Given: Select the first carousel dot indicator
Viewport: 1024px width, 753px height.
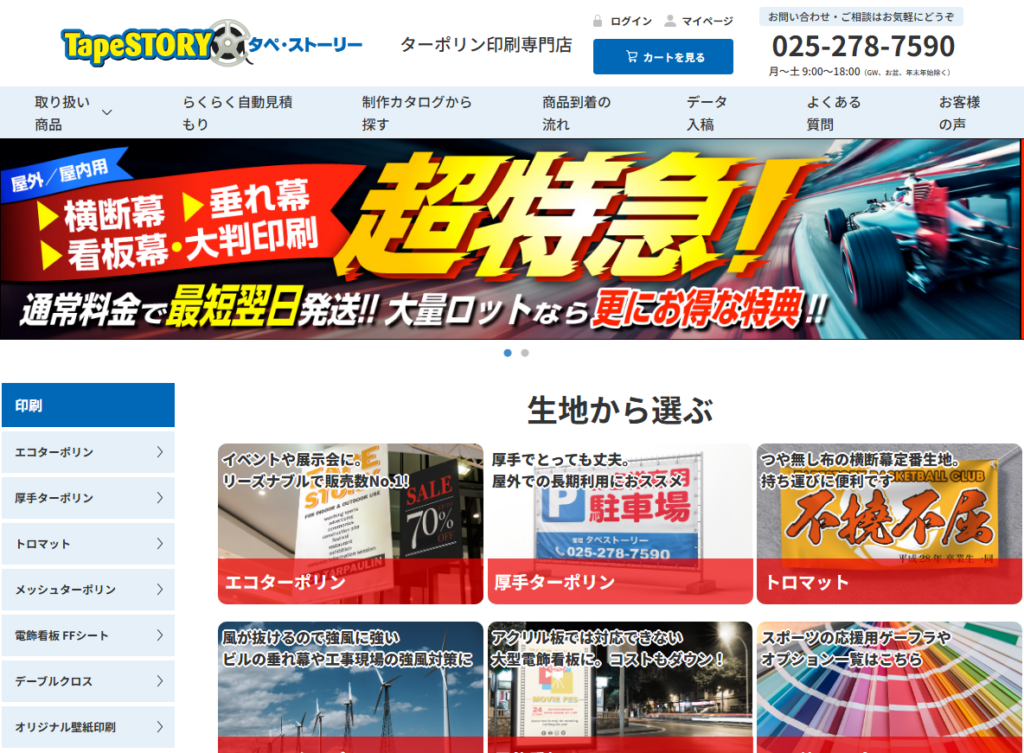Looking at the screenshot, I should [x=508, y=353].
